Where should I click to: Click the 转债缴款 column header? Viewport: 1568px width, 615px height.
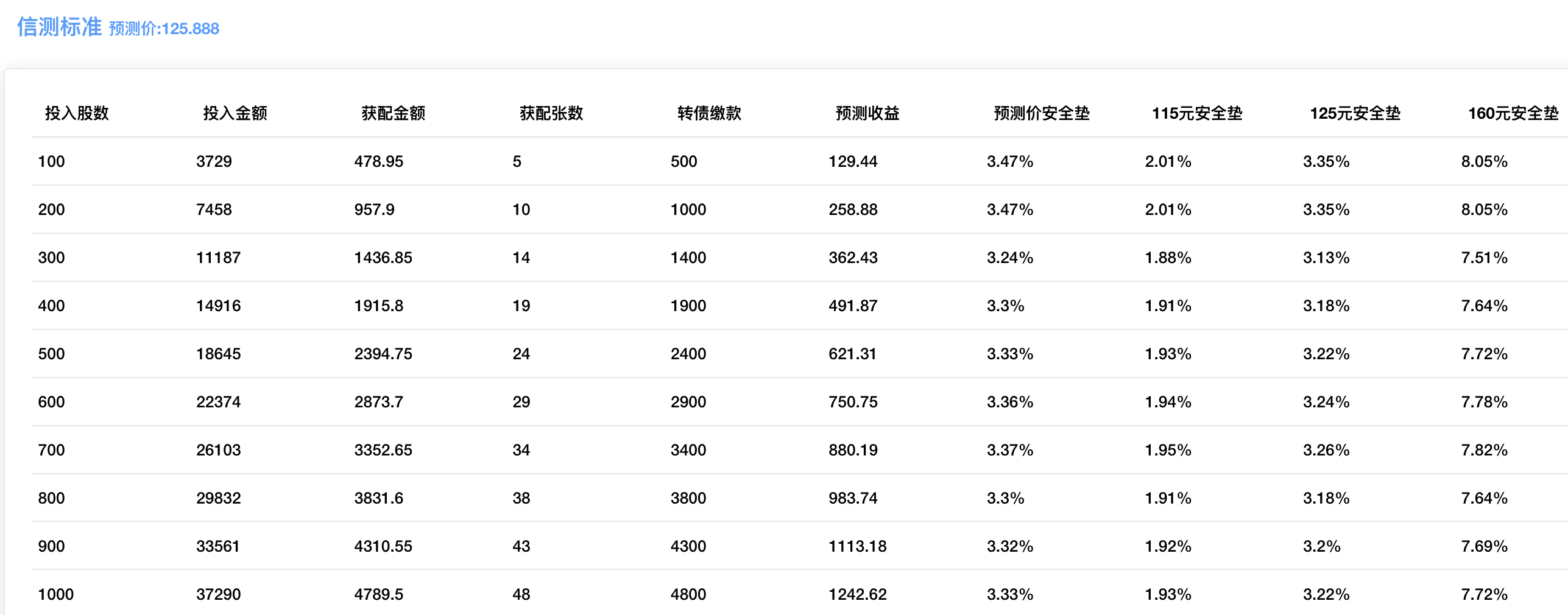point(709,113)
